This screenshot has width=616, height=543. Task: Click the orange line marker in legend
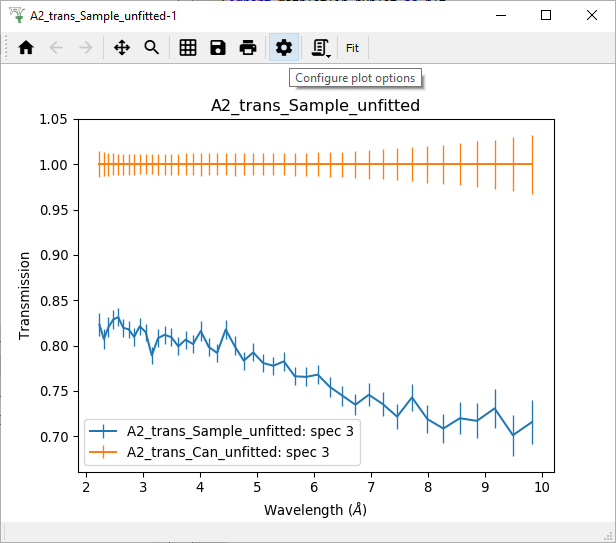pyautogui.click(x=104, y=452)
